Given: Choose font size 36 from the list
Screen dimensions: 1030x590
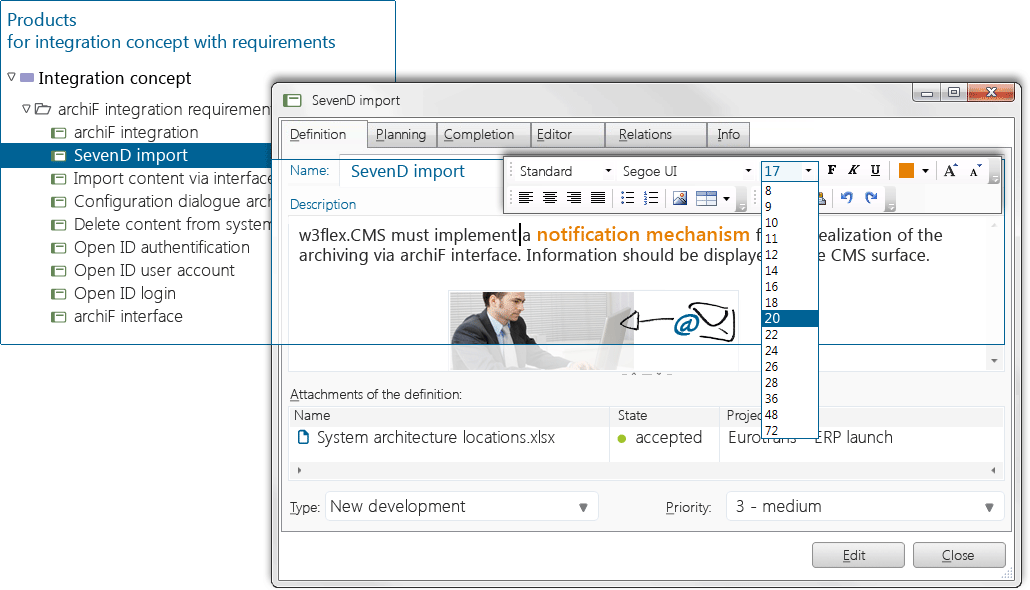Looking at the screenshot, I should point(790,398).
